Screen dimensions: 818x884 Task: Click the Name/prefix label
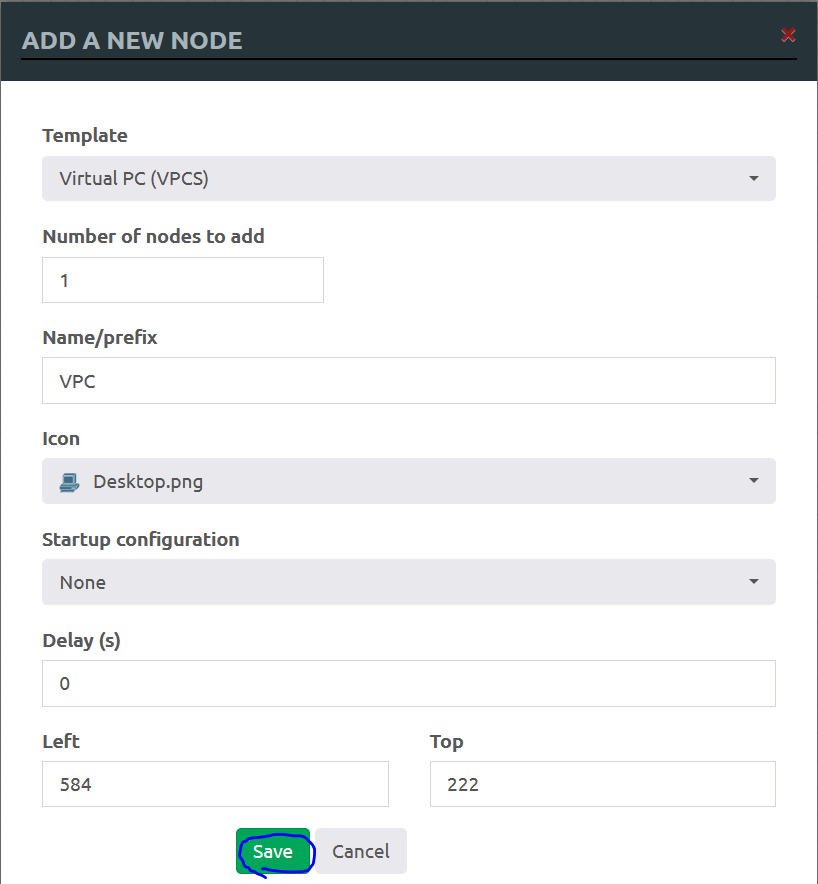[x=100, y=338]
